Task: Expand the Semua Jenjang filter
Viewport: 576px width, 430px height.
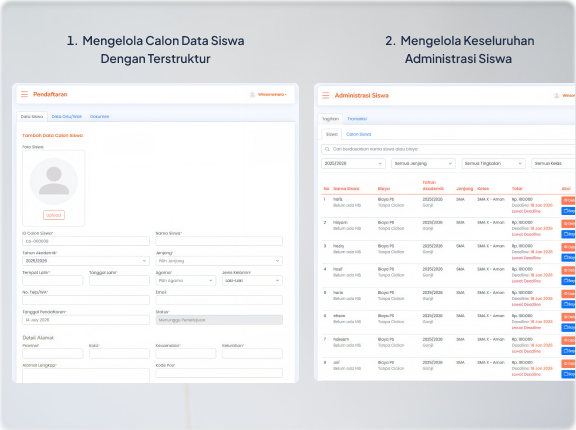Action: pyautogui.click(x=423, y=163)
